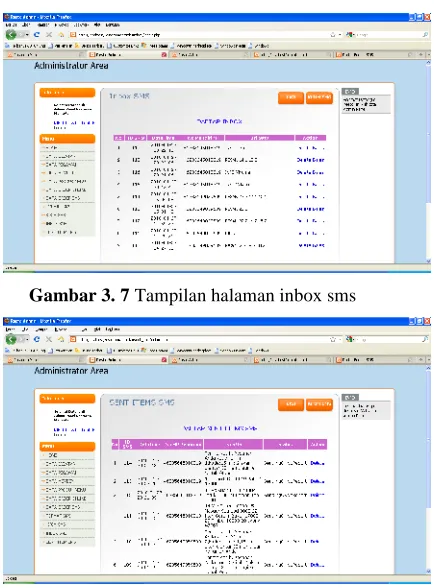
Task: Open home page in the Inbox SMS window
Action: pos(61,34)
